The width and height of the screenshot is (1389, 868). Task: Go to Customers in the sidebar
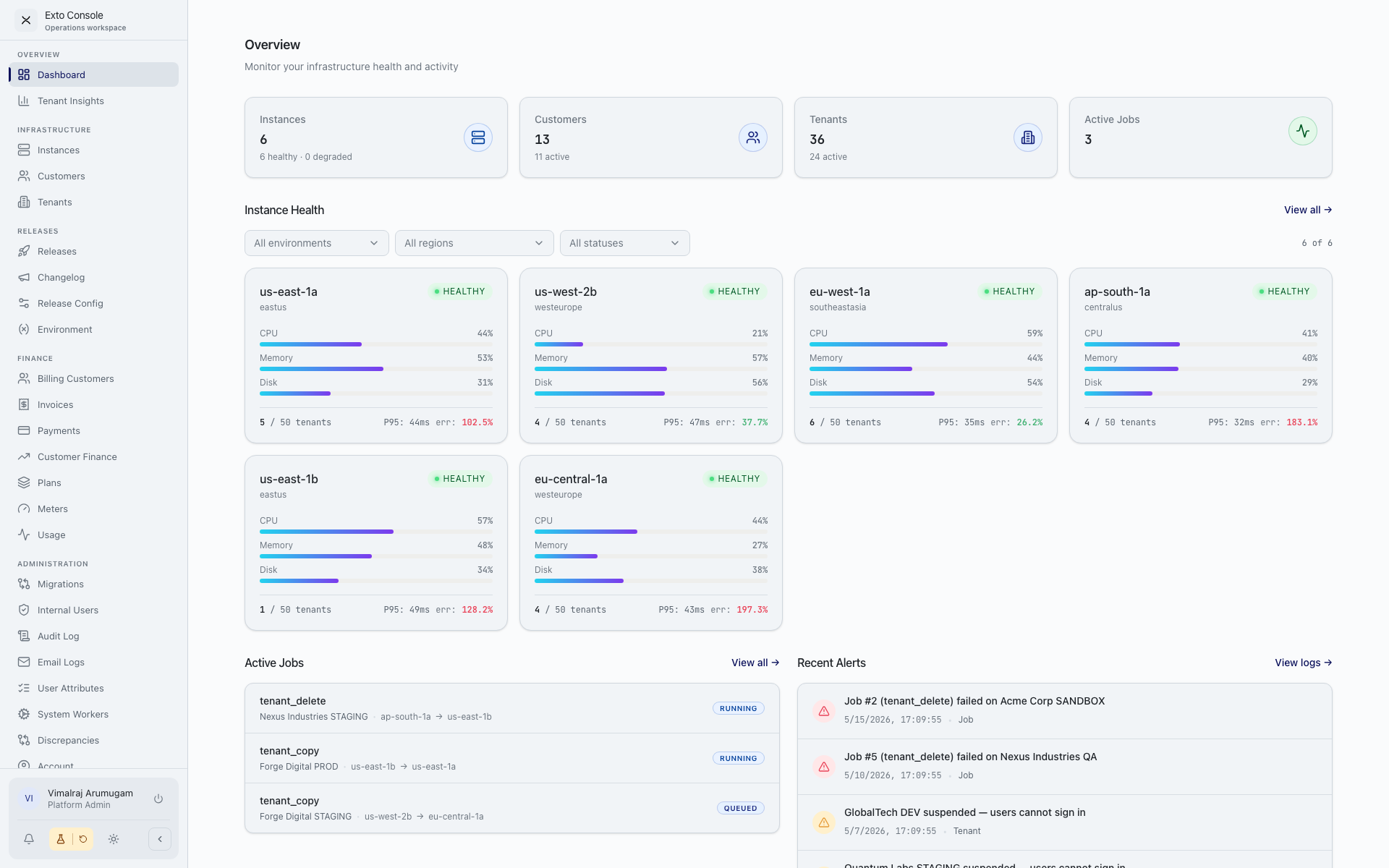94,176
